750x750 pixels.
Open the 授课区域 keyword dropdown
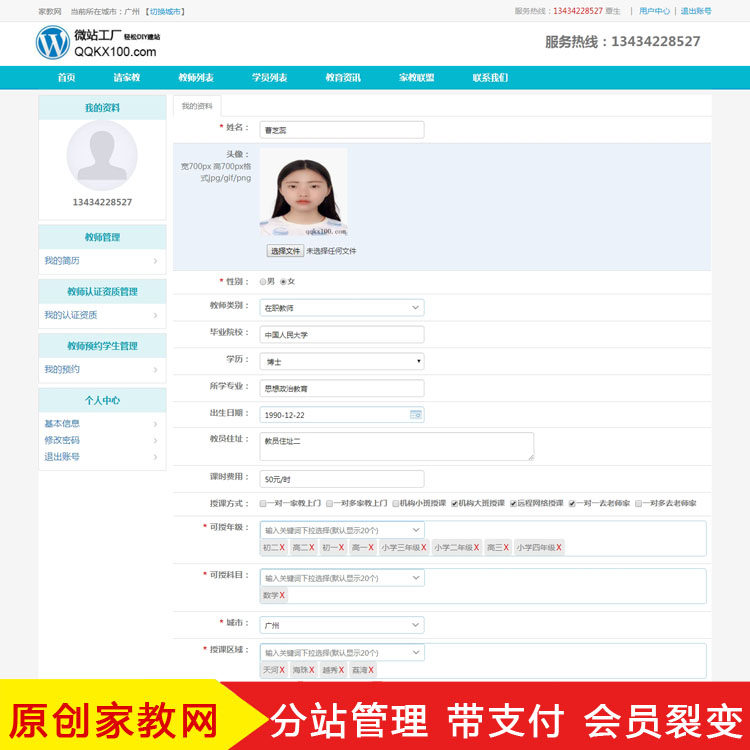(x=342, y=652)
